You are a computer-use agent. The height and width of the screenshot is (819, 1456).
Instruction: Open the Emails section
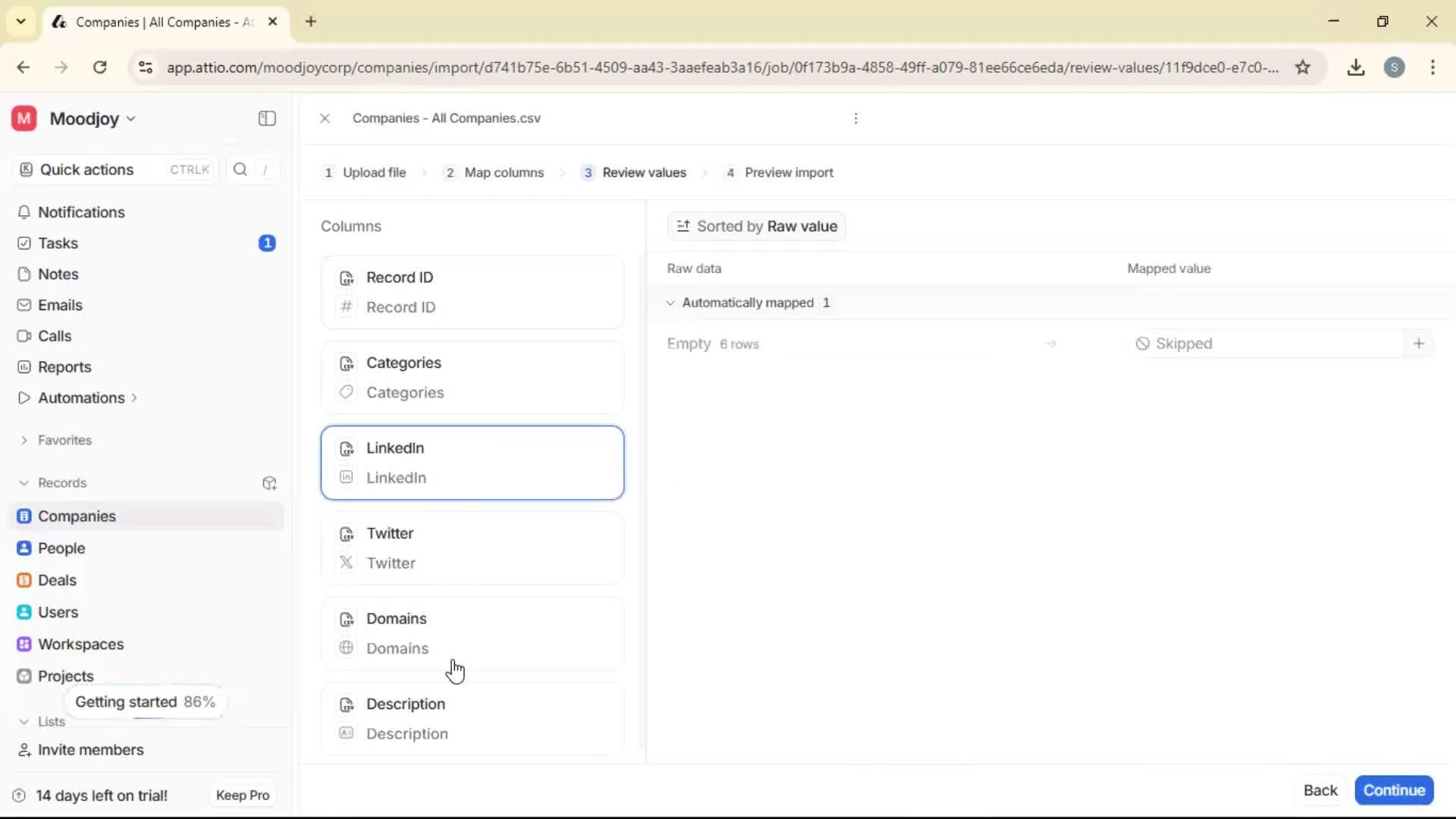coord(60,305)
